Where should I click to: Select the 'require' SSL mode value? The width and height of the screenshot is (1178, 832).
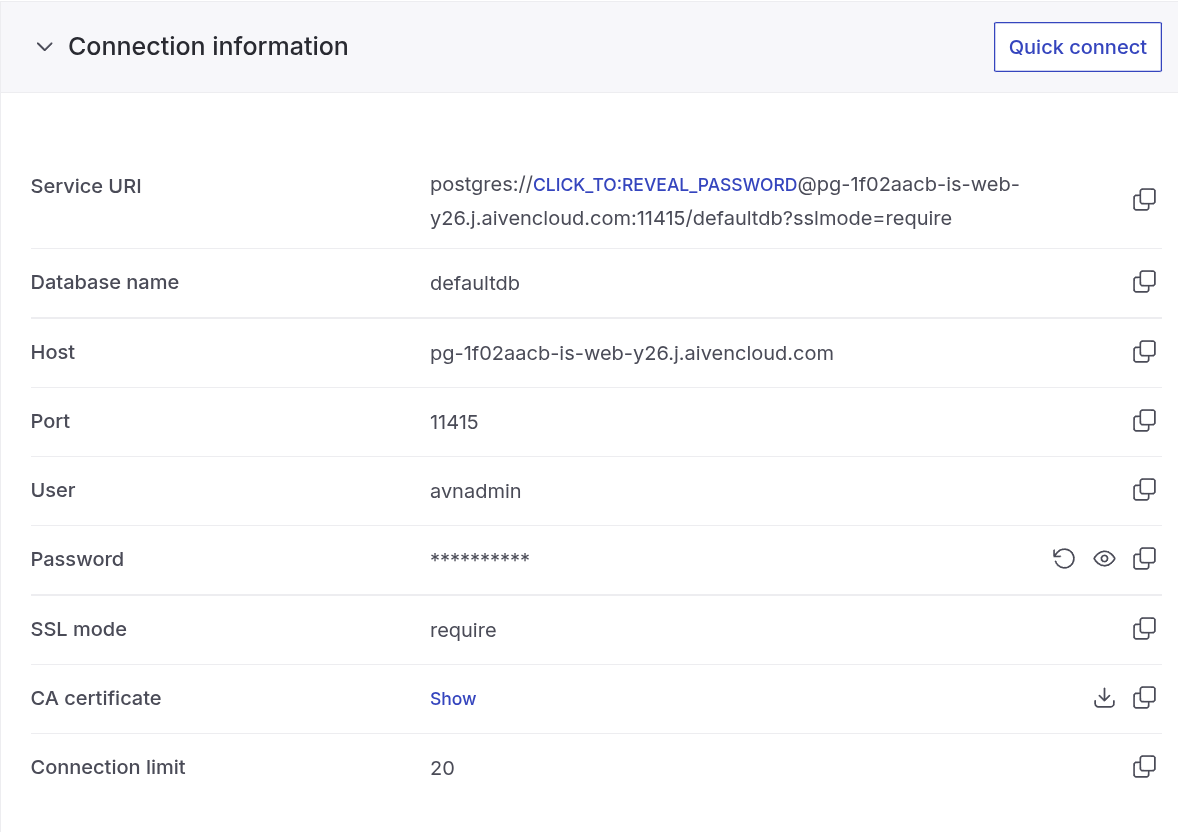tap(463, 631)
